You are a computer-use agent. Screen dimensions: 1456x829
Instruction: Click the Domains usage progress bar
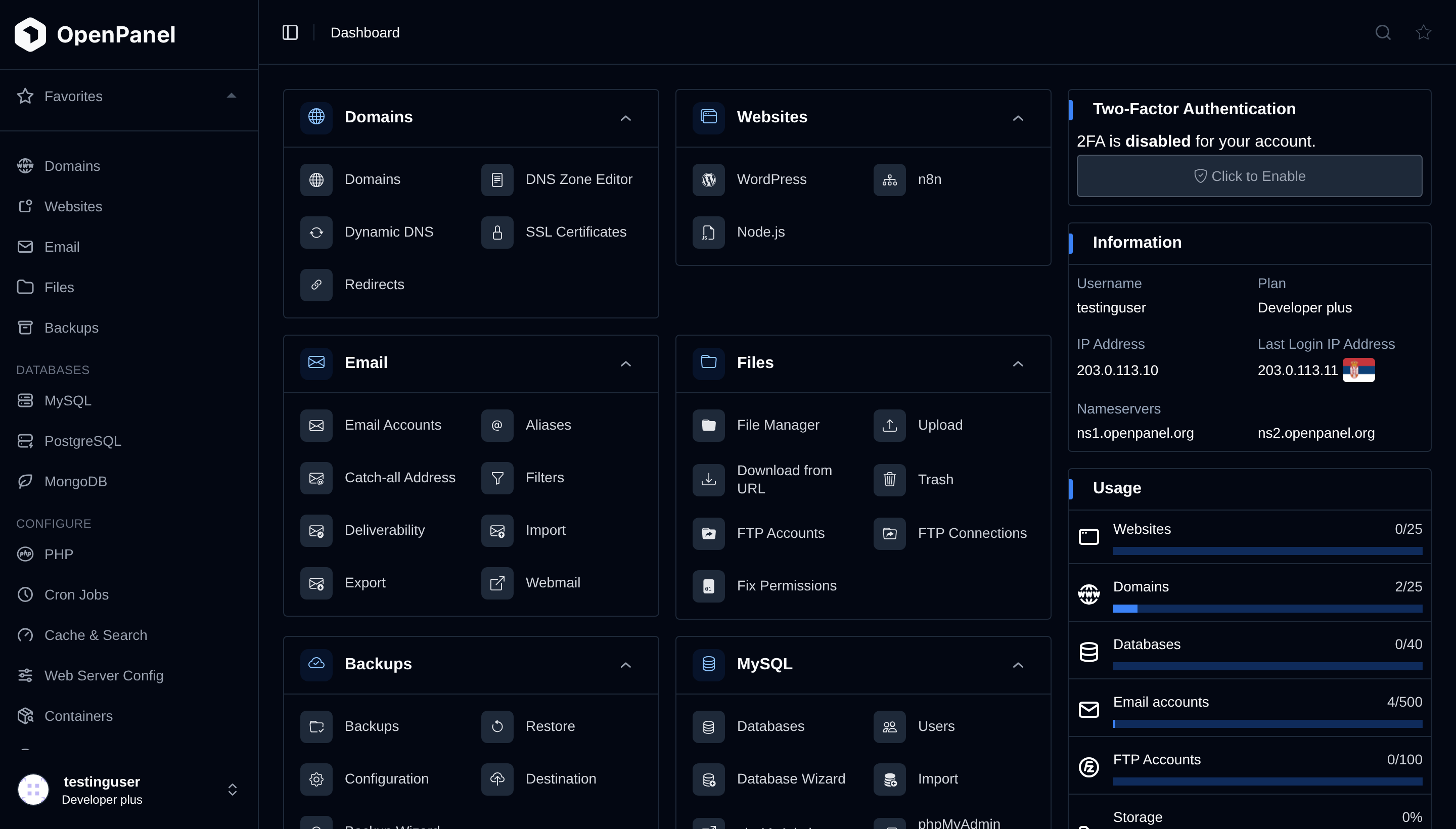point(1267,609)
